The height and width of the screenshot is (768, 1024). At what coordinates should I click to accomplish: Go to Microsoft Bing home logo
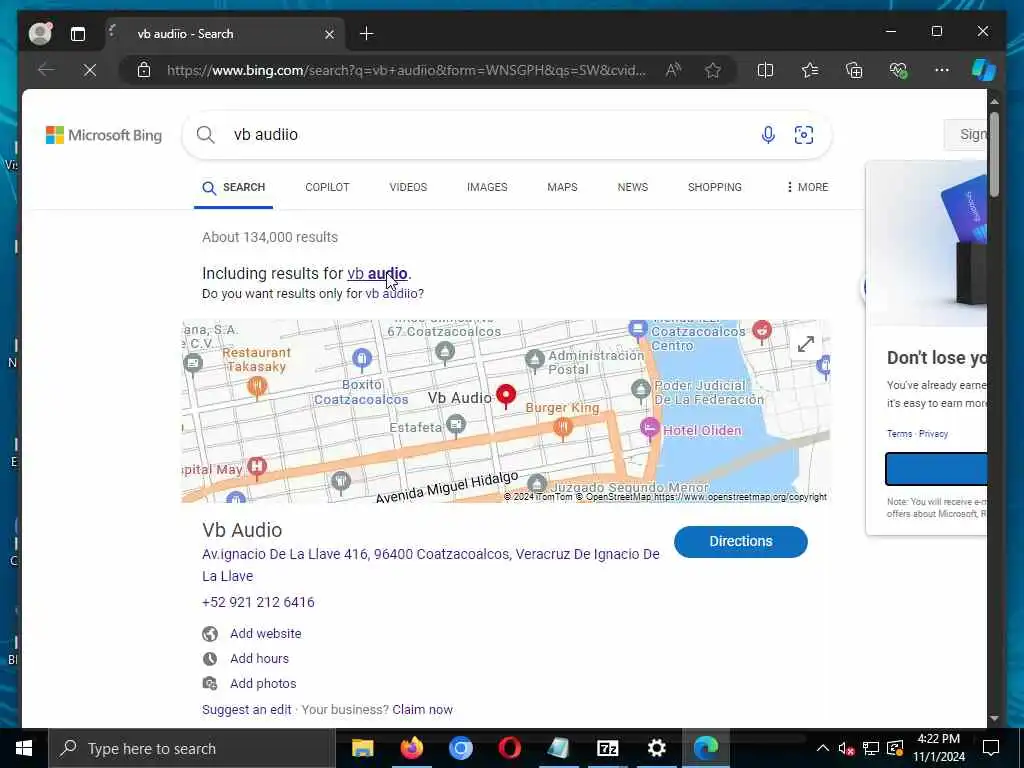click(104, 135)
